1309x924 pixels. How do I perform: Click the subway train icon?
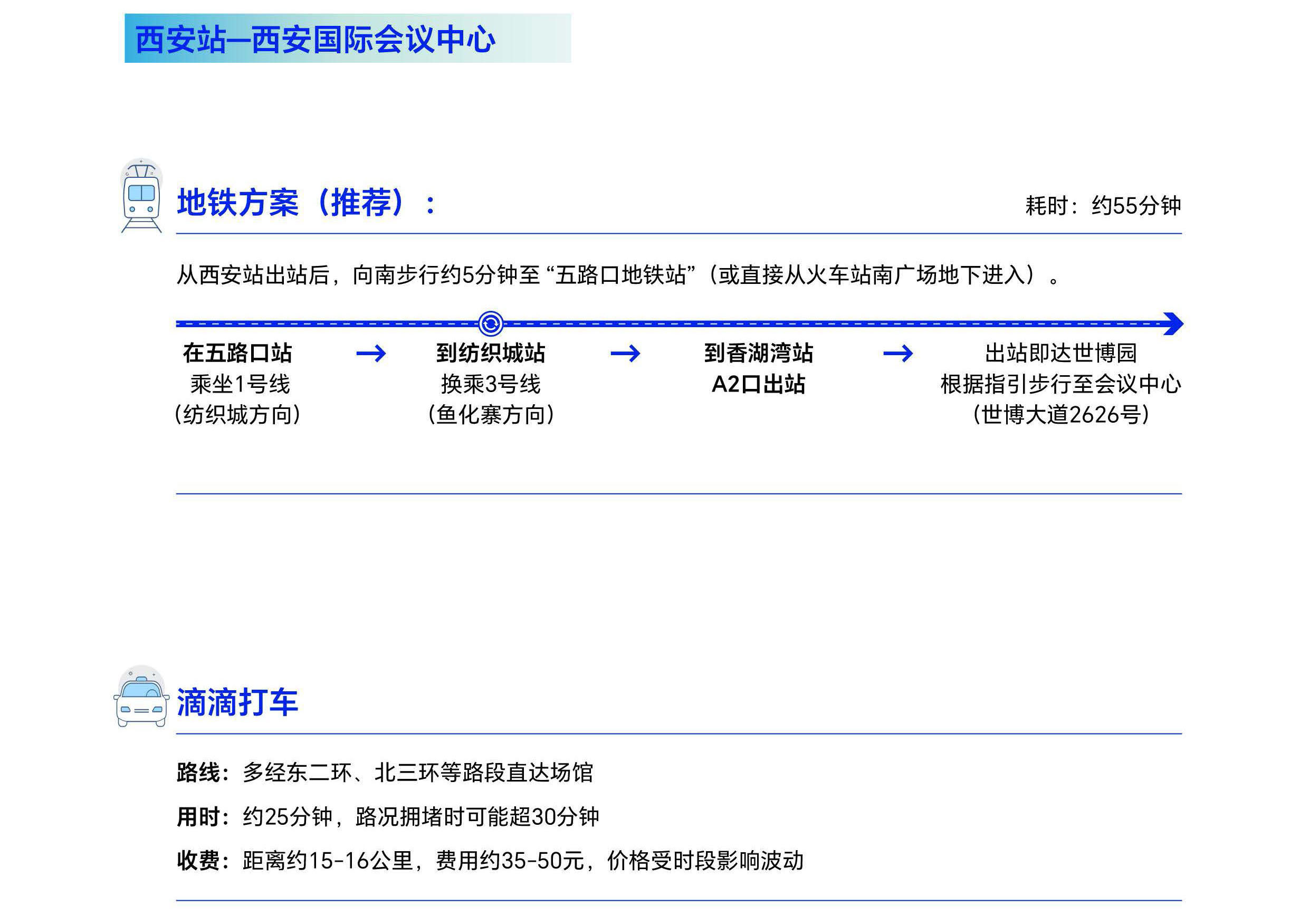pos(141,197)
